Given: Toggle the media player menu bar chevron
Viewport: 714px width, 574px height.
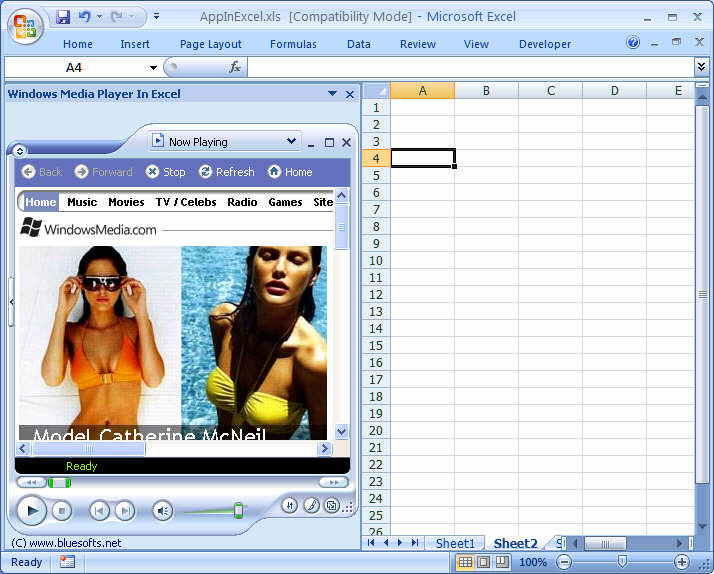Looking at the screenshot, I should [20, 151].
